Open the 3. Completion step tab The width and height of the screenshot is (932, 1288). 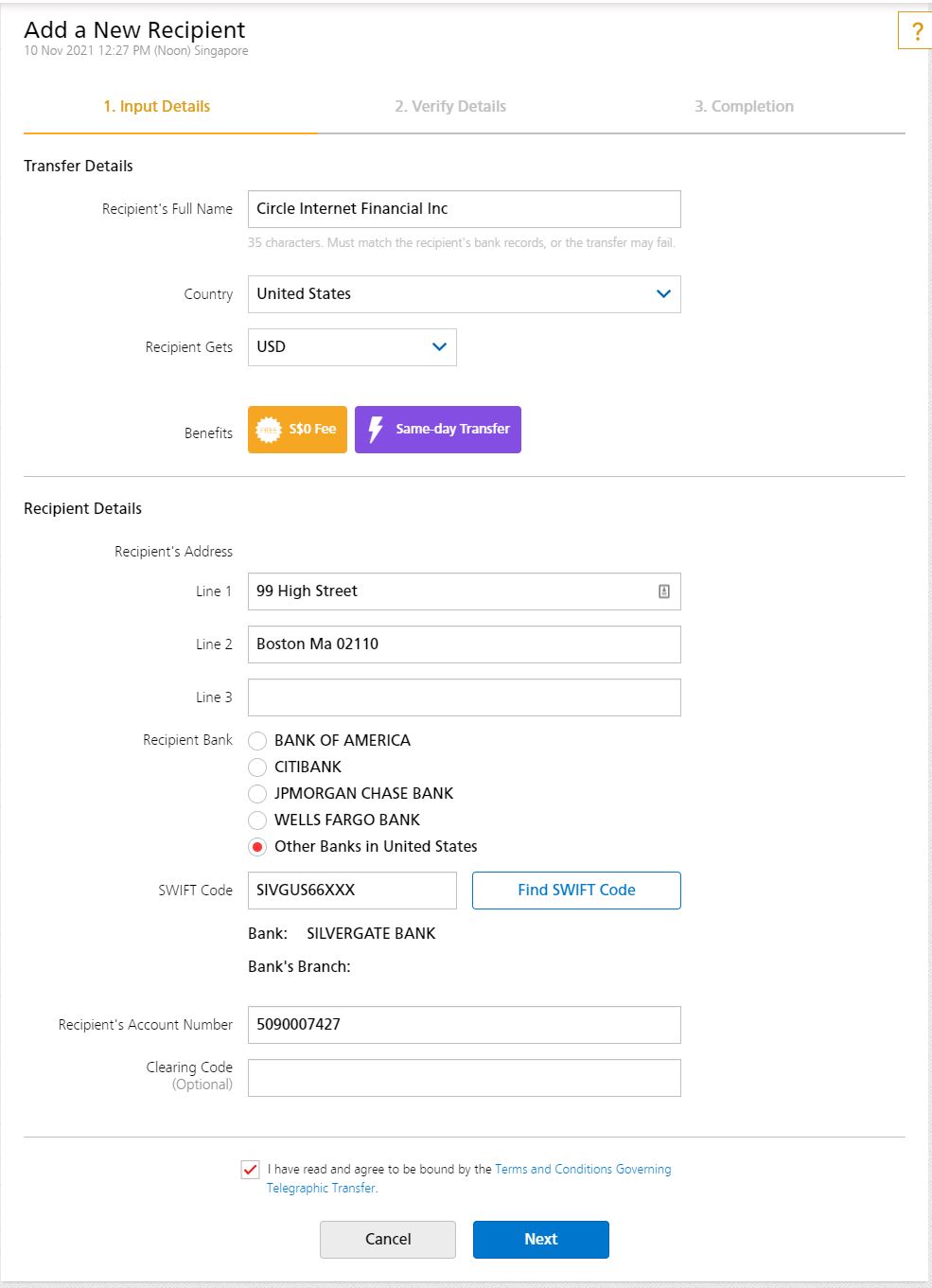[744, 107]
